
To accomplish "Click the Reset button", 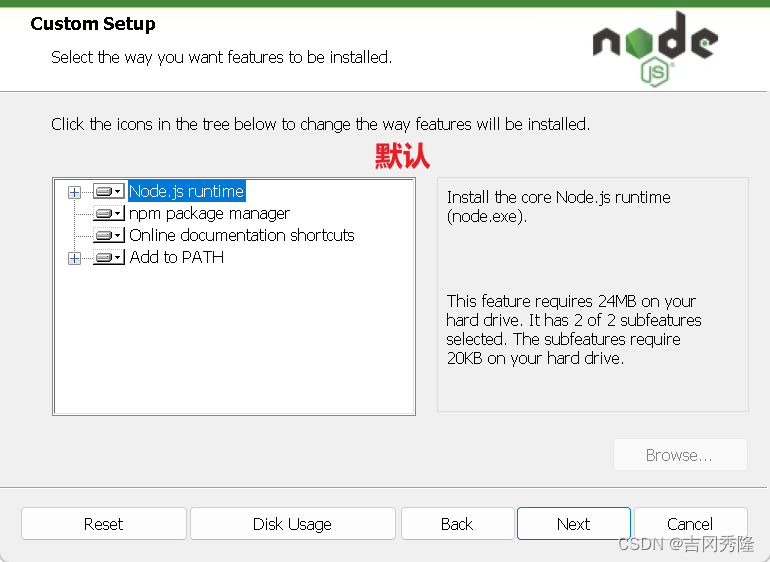I will point(104,524).
